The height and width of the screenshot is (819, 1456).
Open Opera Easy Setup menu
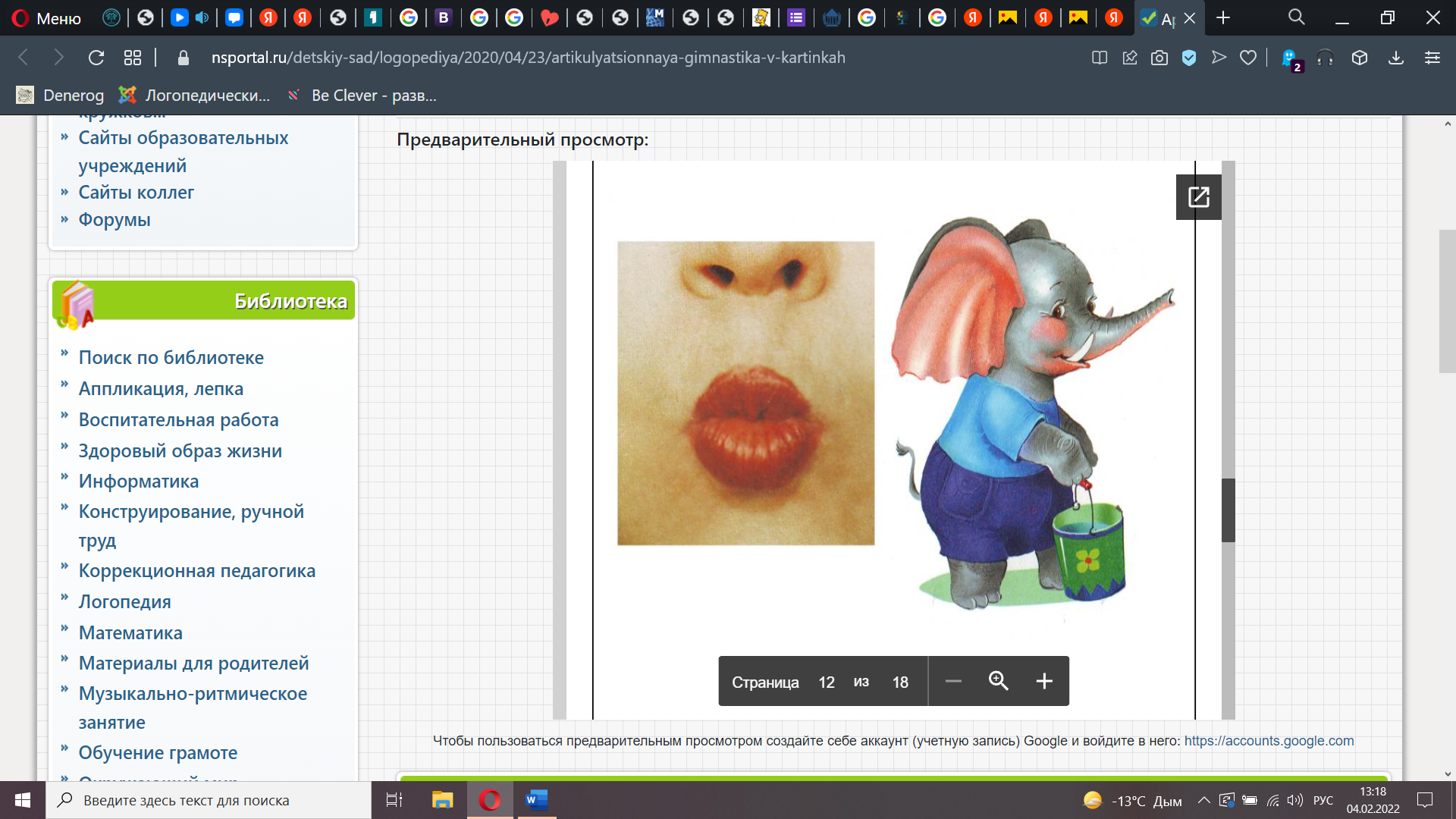click(x=1432, y=58)
